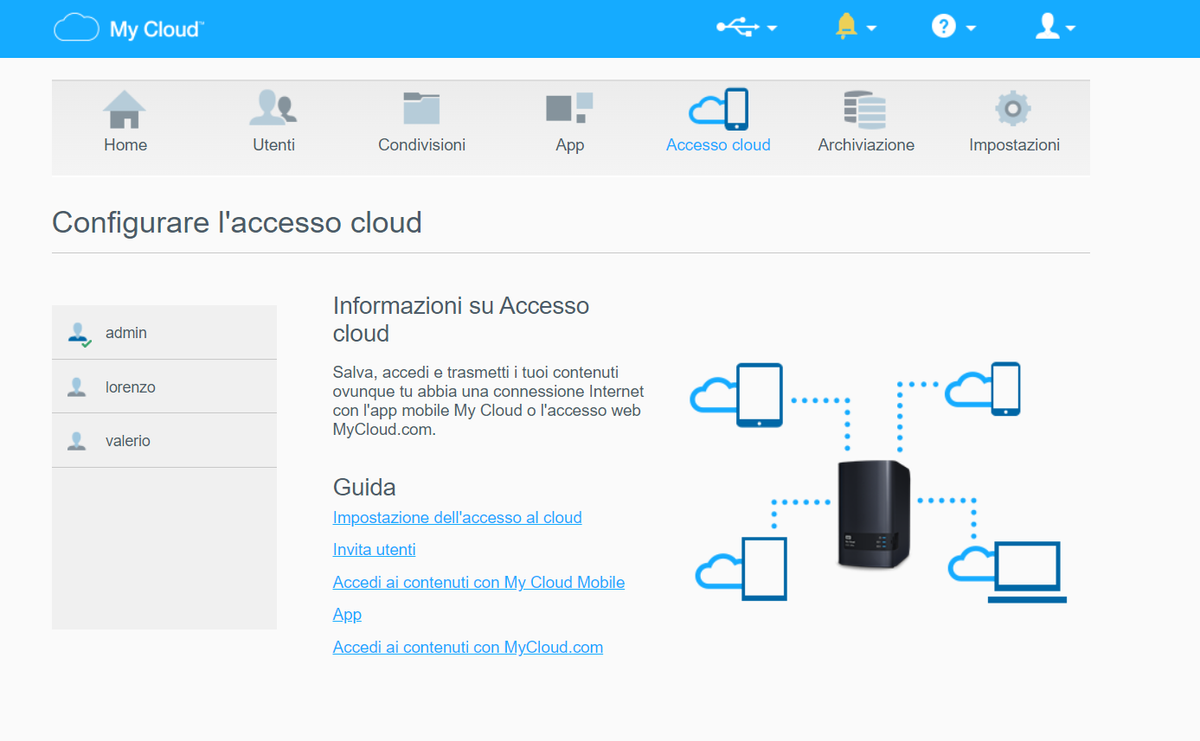Image resolution: width=1200 pixels, height=741 pixels.
Task: Open the user account dropdown
Action: (1055, 28)
